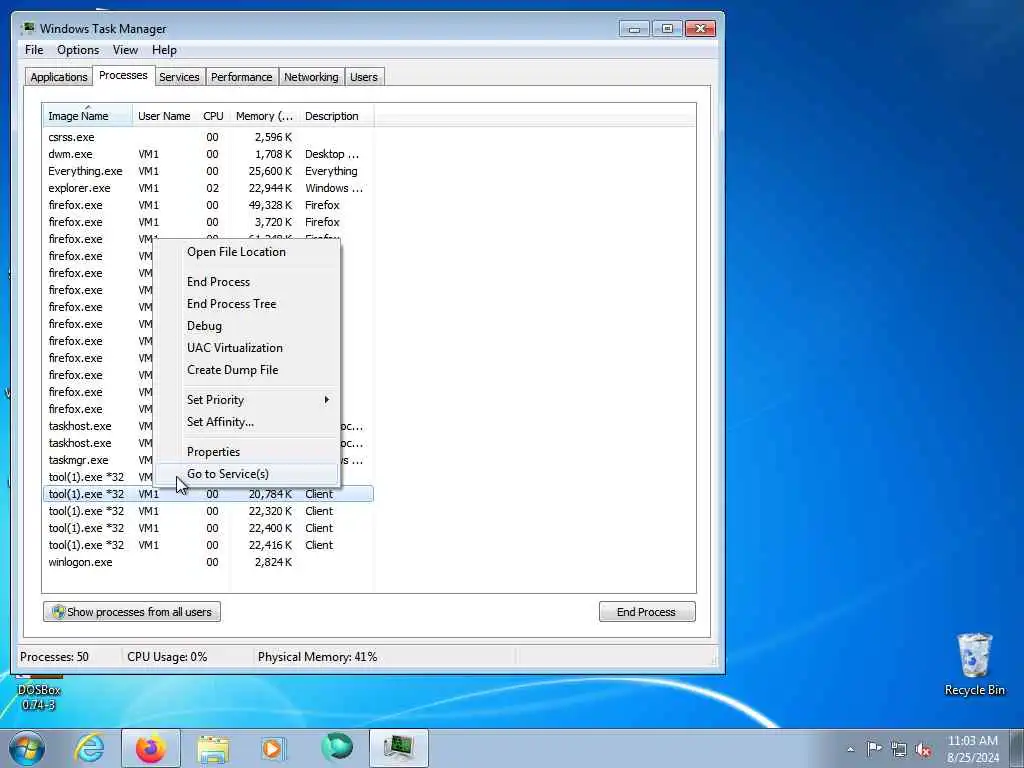The height and width of the screenshot is (768, 1024).
Task: Go to the Performance tab
Action: pyautogui.click(x=242, y=77)
